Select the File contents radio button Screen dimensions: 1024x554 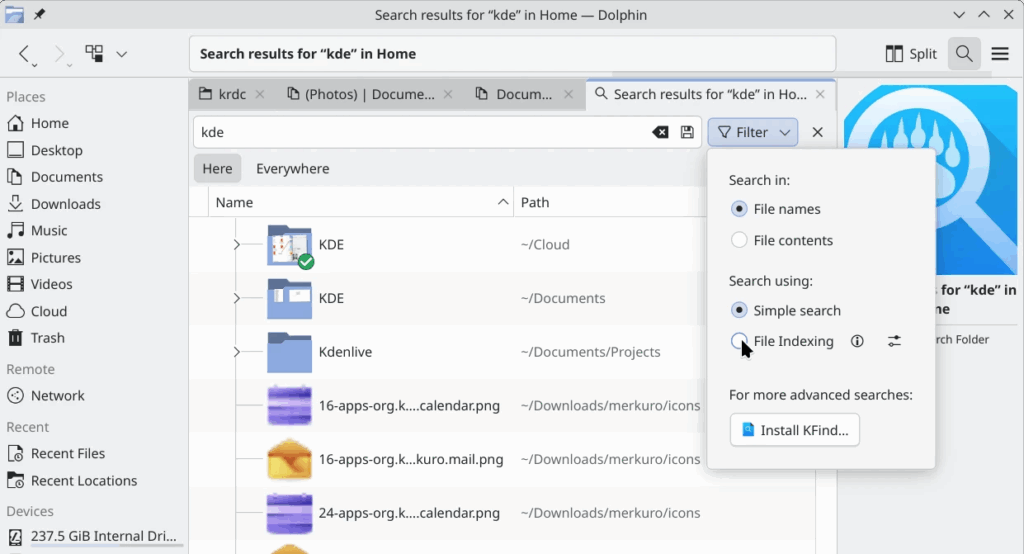point(740,240)
